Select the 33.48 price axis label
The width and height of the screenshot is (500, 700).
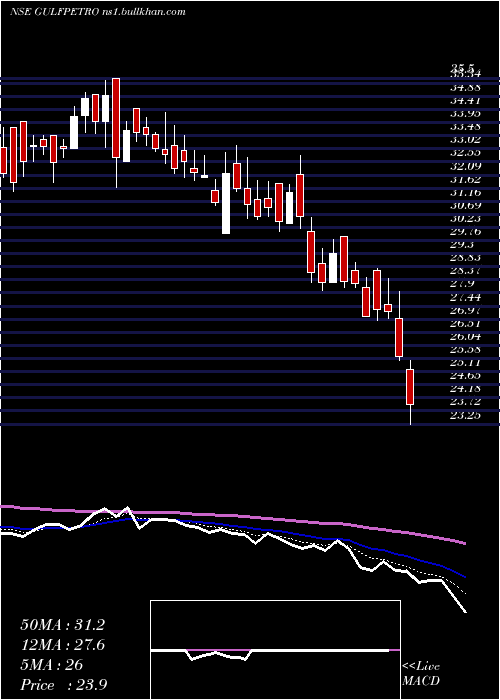(465, 126)
